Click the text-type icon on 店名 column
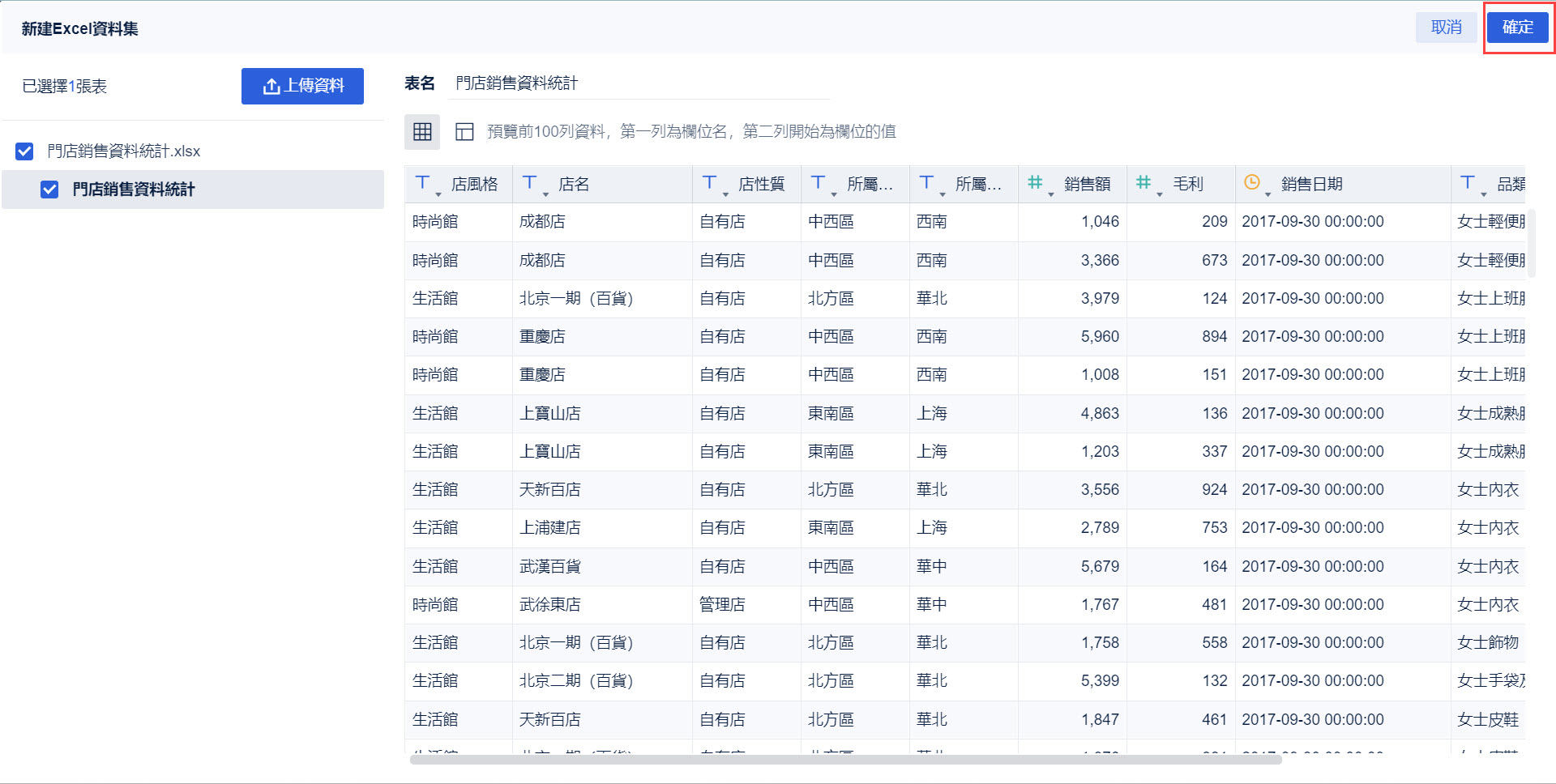1556x784 pixels. click(x=531, y=183)
